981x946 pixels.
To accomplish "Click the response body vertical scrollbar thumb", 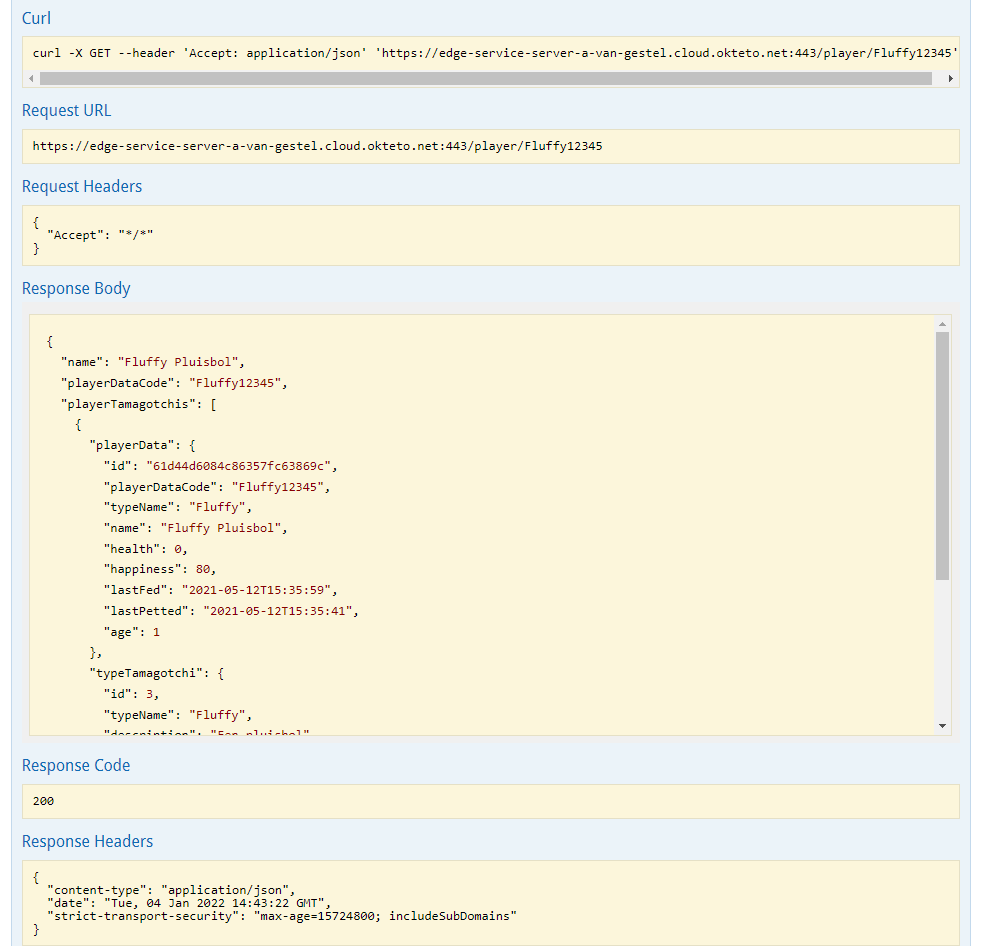I will pyautogui.click(x=942, y=456).
